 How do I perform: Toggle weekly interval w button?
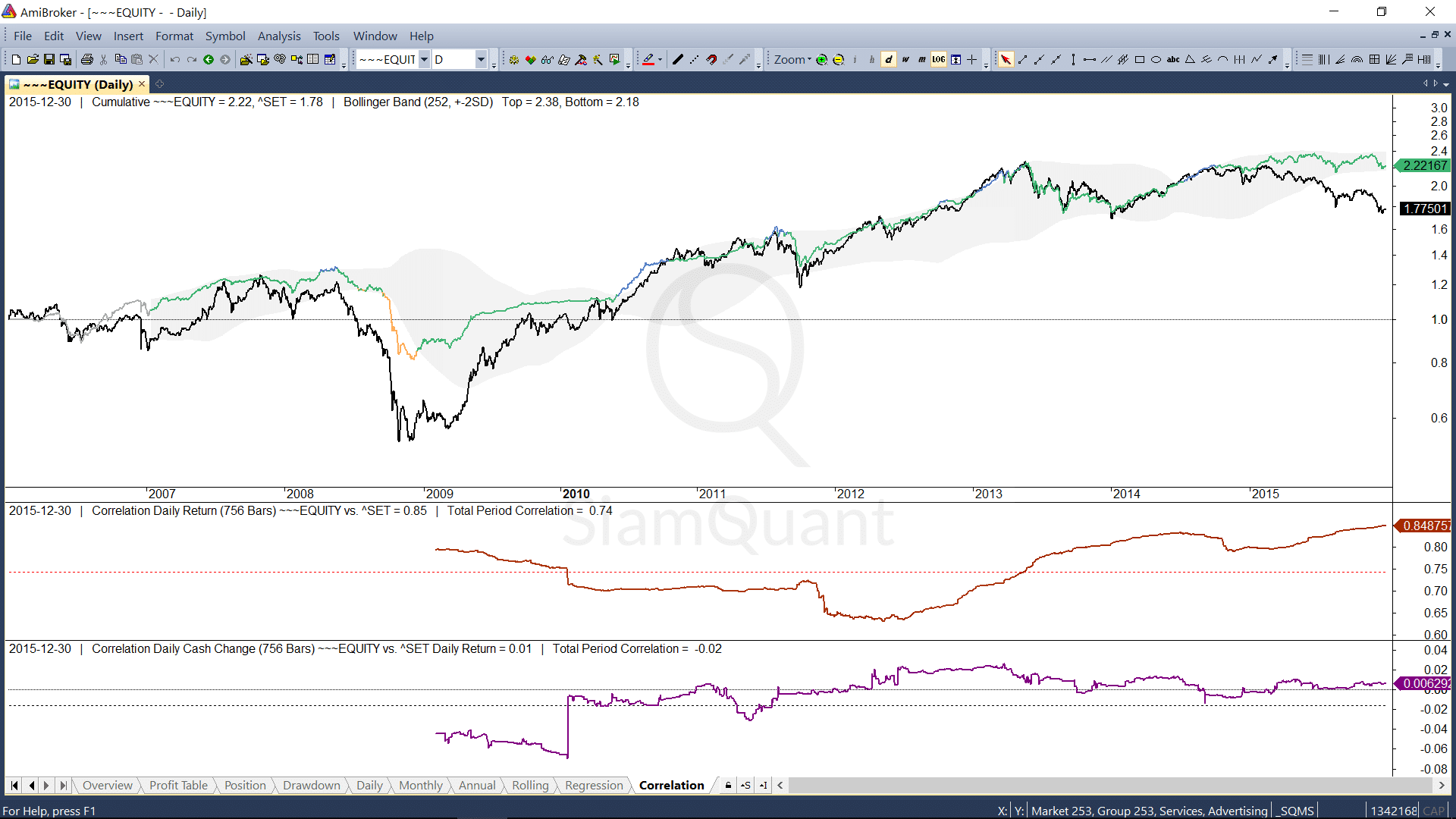[x=905, y=59]
